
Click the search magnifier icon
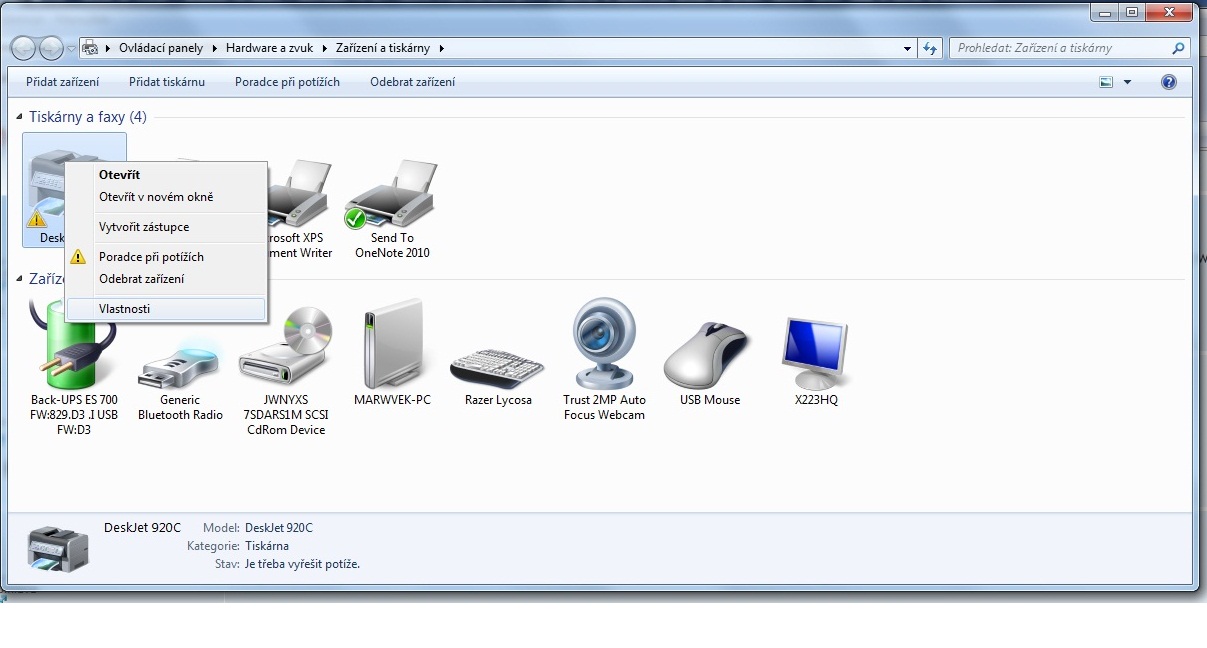click(x=1179, y=48)
